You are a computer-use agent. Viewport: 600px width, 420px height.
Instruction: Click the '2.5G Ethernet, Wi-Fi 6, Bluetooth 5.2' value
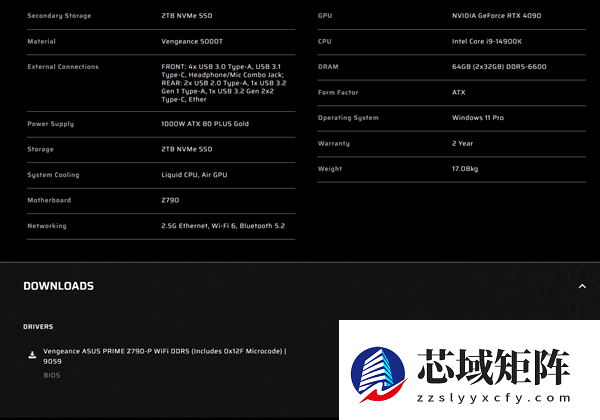pos(223,226)
